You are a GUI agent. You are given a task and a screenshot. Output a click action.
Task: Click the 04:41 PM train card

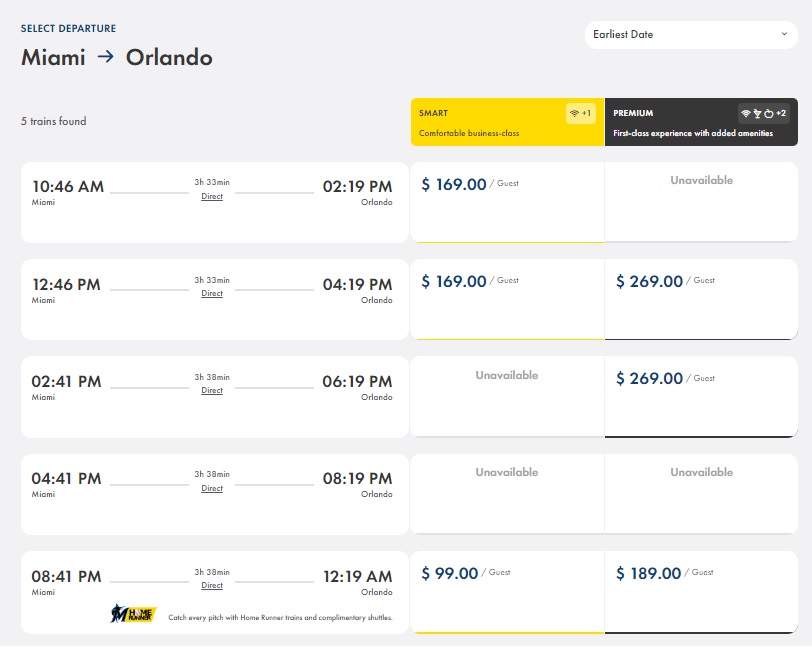tap(215, 494)
